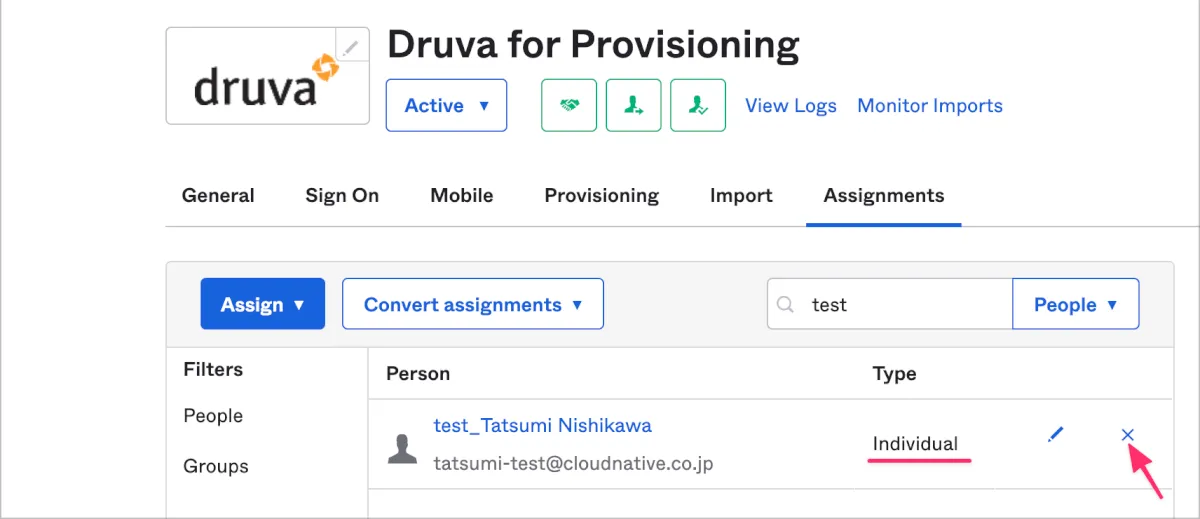Expand the Assign dropdown button

(x=262, y=304)
